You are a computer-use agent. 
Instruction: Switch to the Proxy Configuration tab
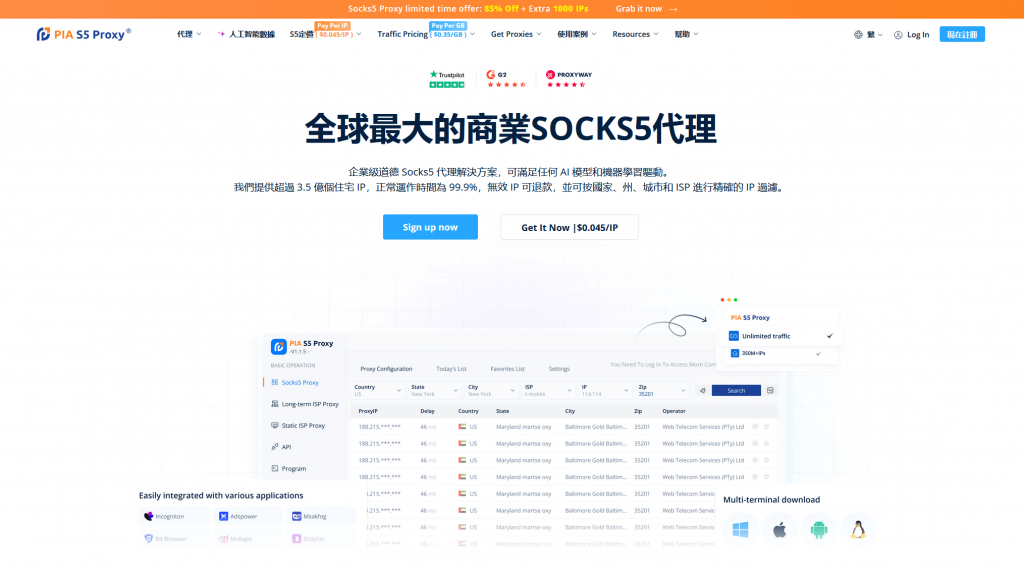[386, 369]
